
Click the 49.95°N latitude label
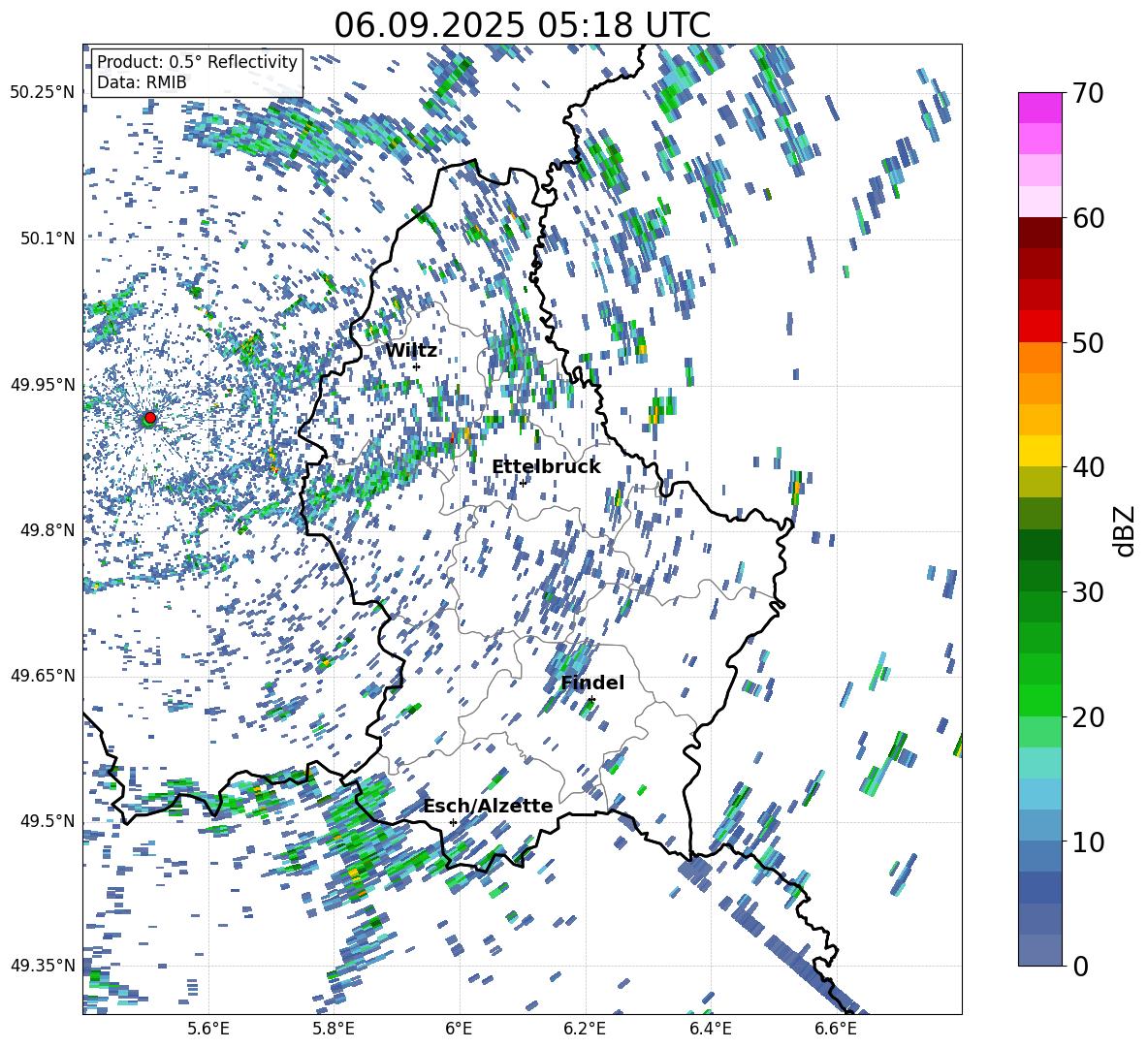pos(43,384)
